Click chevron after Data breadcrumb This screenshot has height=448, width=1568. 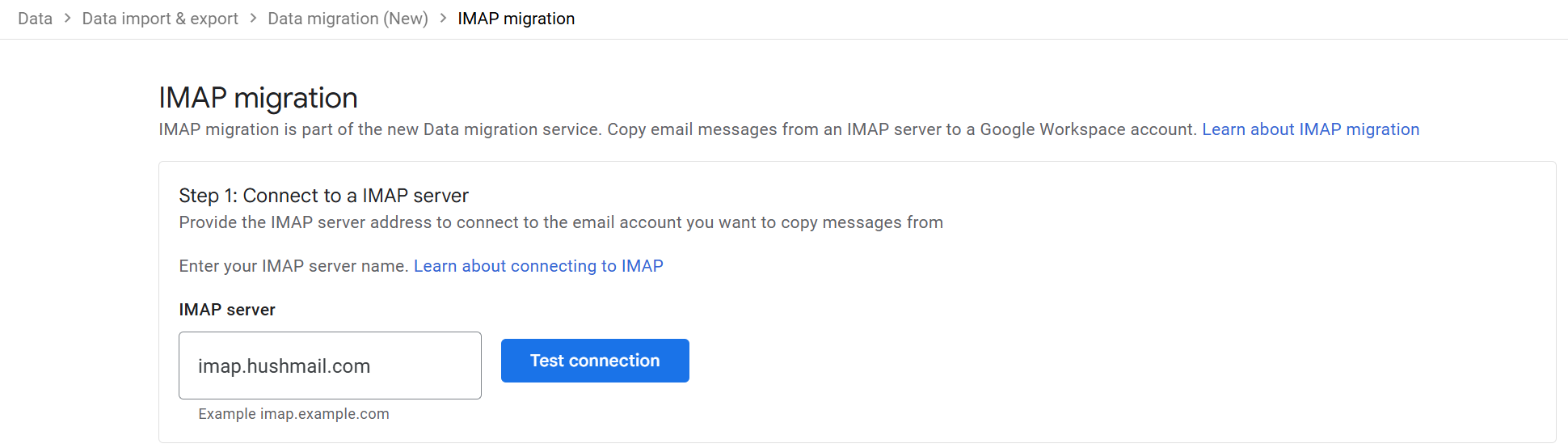coord(67,18)
